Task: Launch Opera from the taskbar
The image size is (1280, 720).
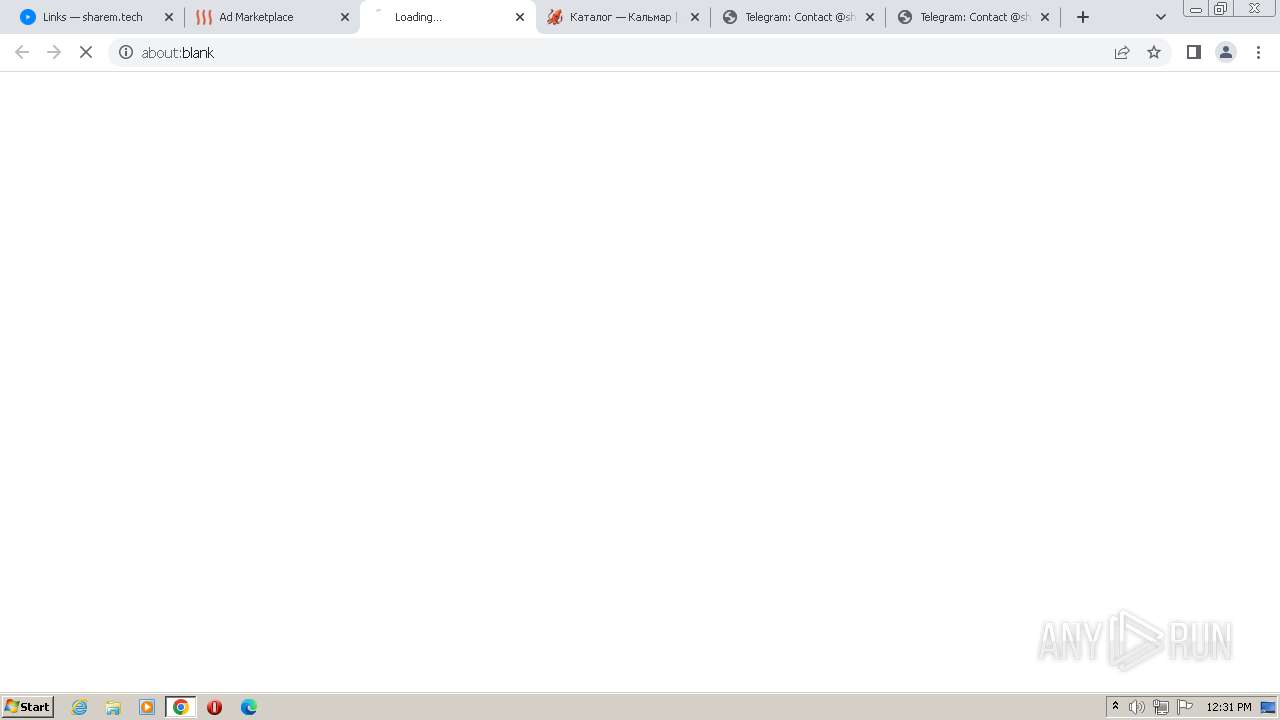Action: [214, 707]
